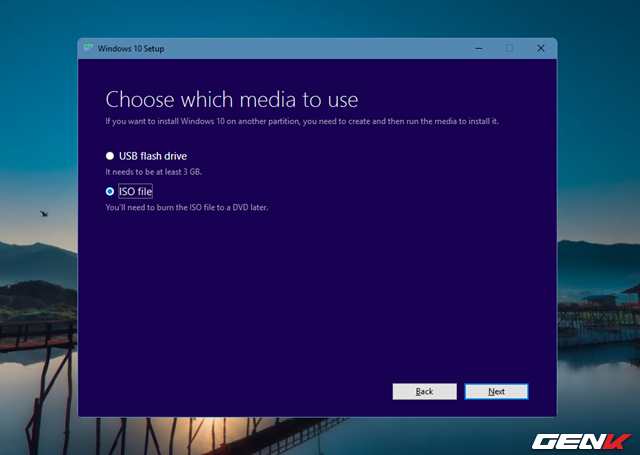Screen dimensions: 640x455
Task: Click the disabled maximize button
Action: tap(509, 48)
